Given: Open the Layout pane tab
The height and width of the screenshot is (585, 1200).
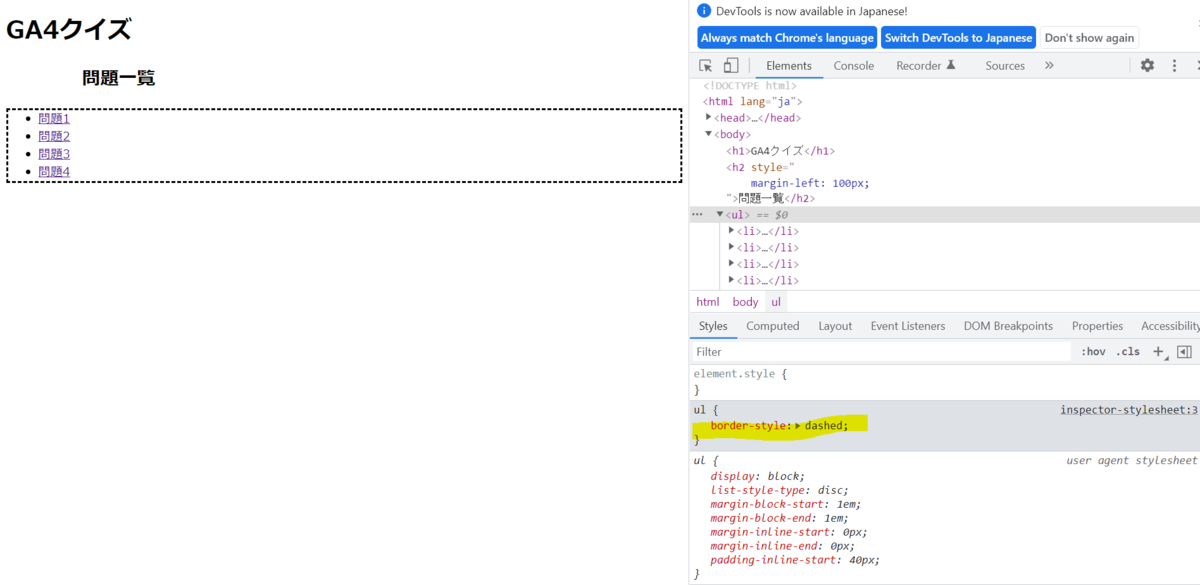Looking at the screenshot, I should pyautogui.click(x=835, y=326).
